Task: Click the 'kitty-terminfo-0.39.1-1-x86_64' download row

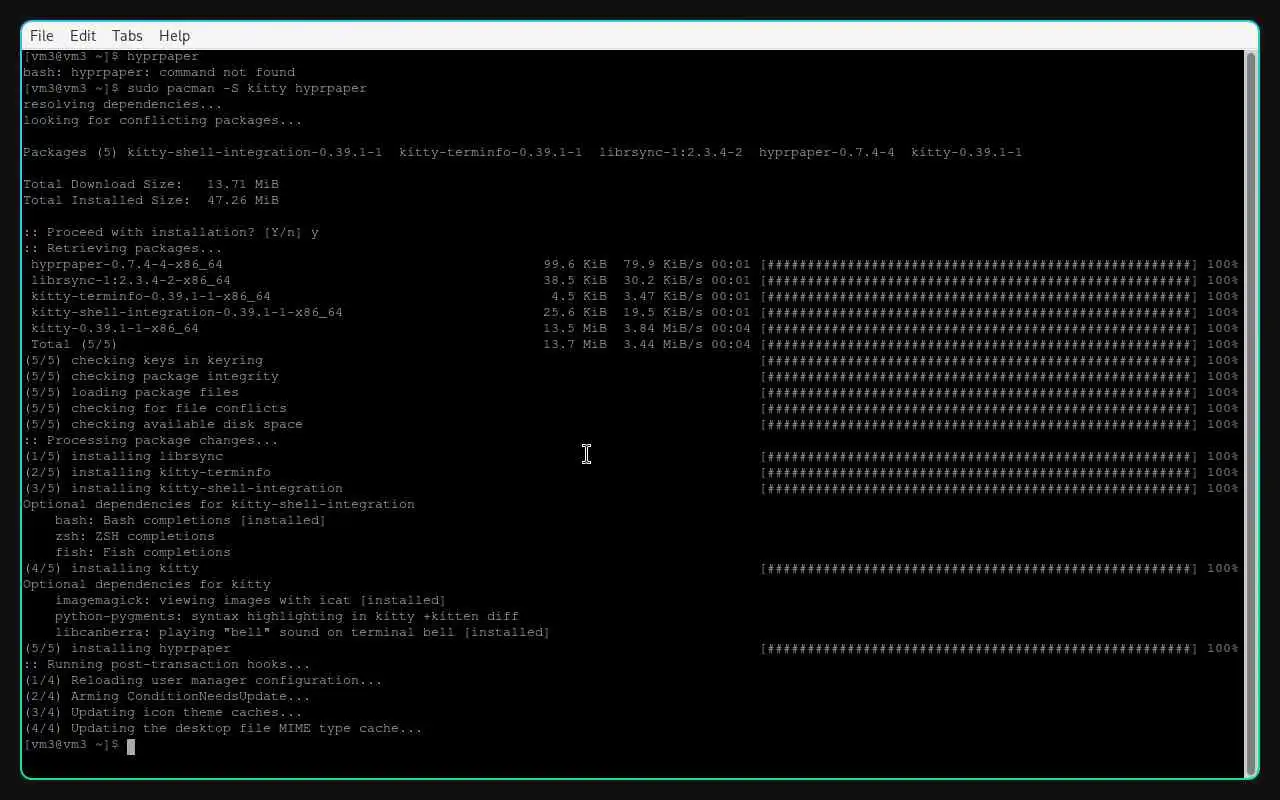Action: [x=634, y=296]
